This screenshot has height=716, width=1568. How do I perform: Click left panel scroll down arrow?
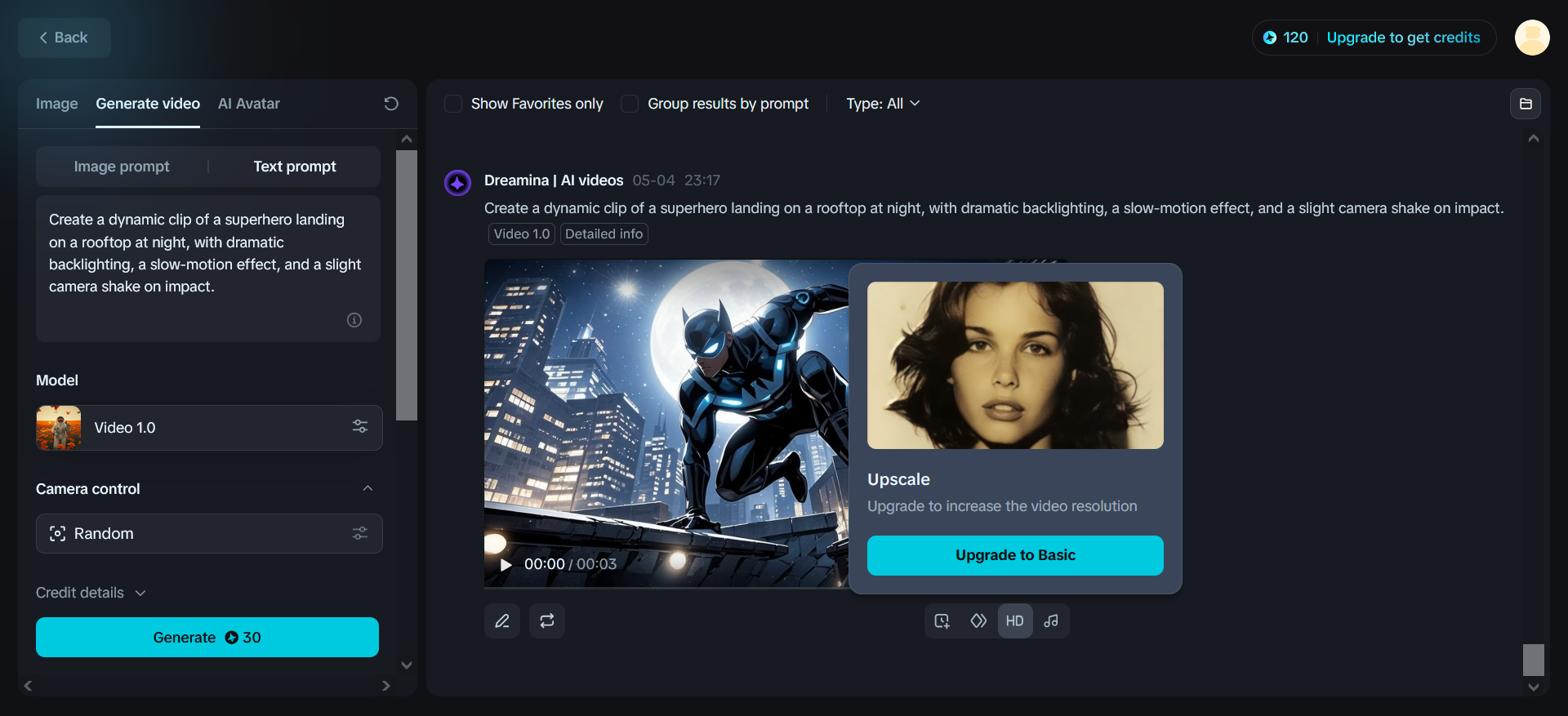coord(407,665)
